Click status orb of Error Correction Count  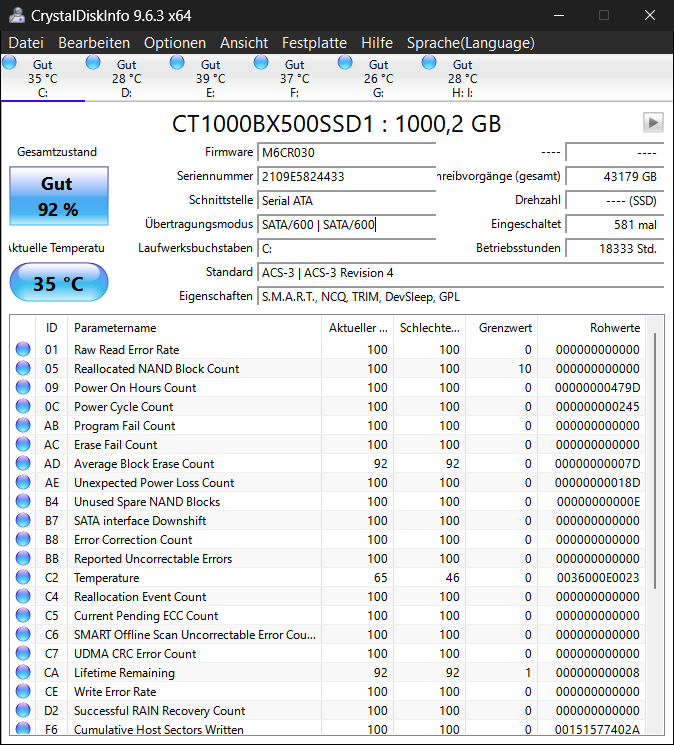23,539
